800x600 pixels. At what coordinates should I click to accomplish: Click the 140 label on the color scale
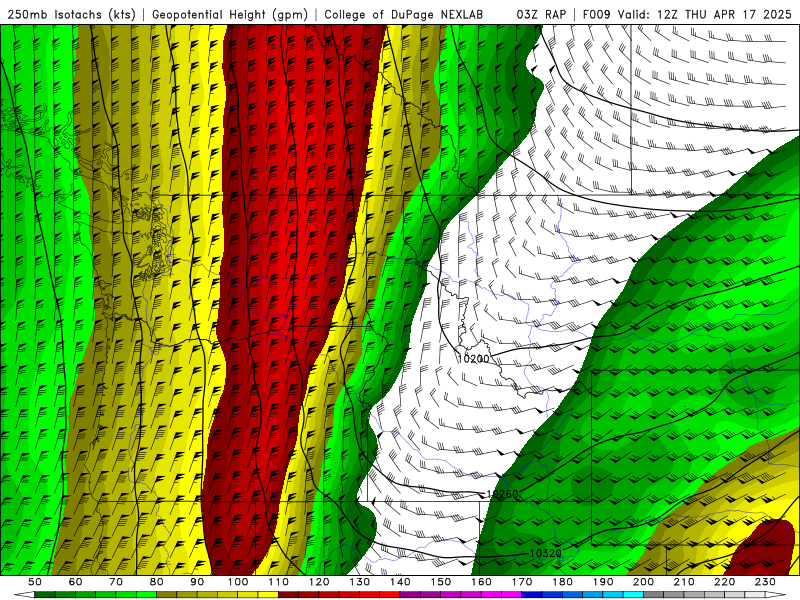(400, 582)
